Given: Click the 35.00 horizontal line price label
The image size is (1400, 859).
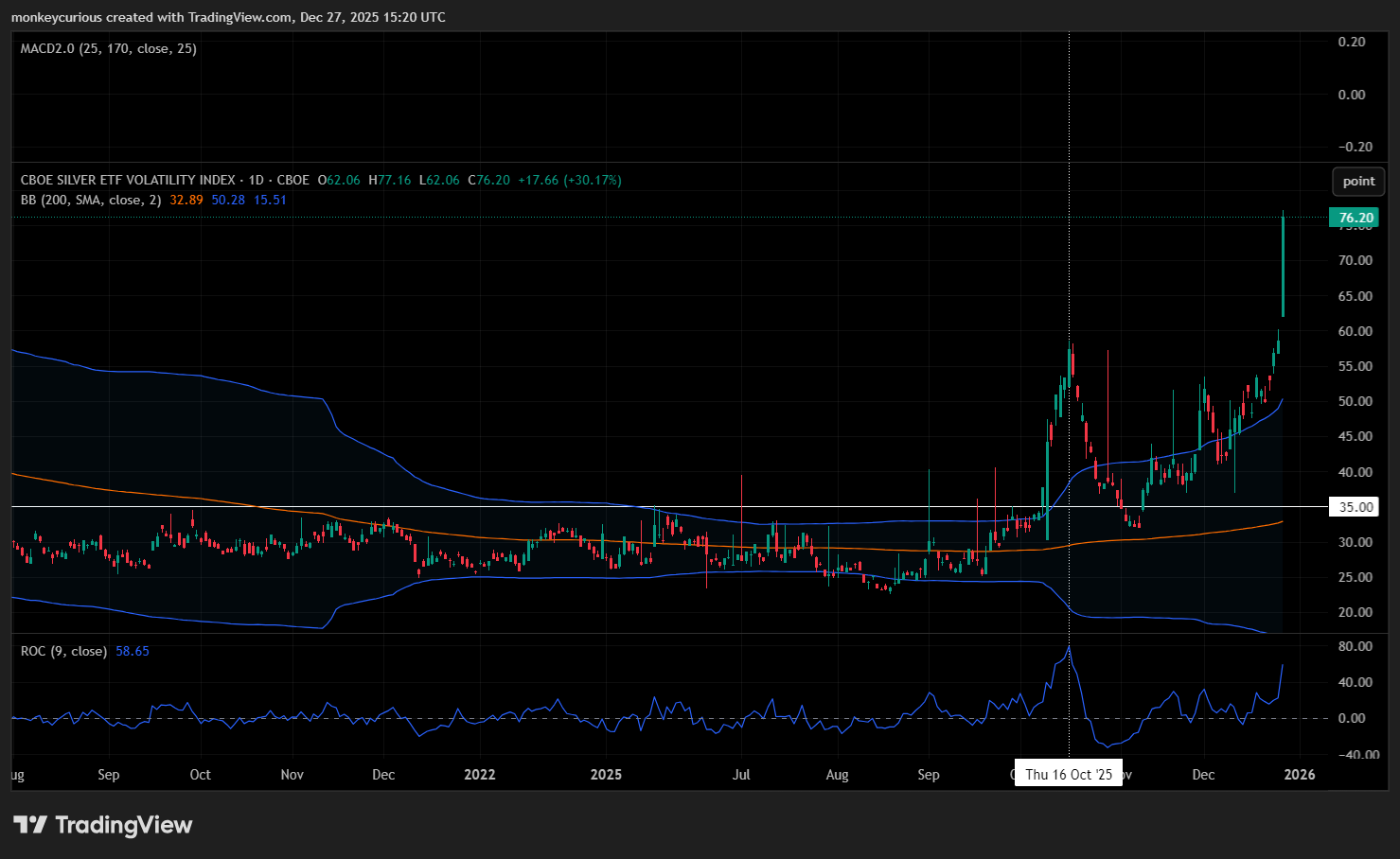Looking at the screenshot, I should point(1355,507).
